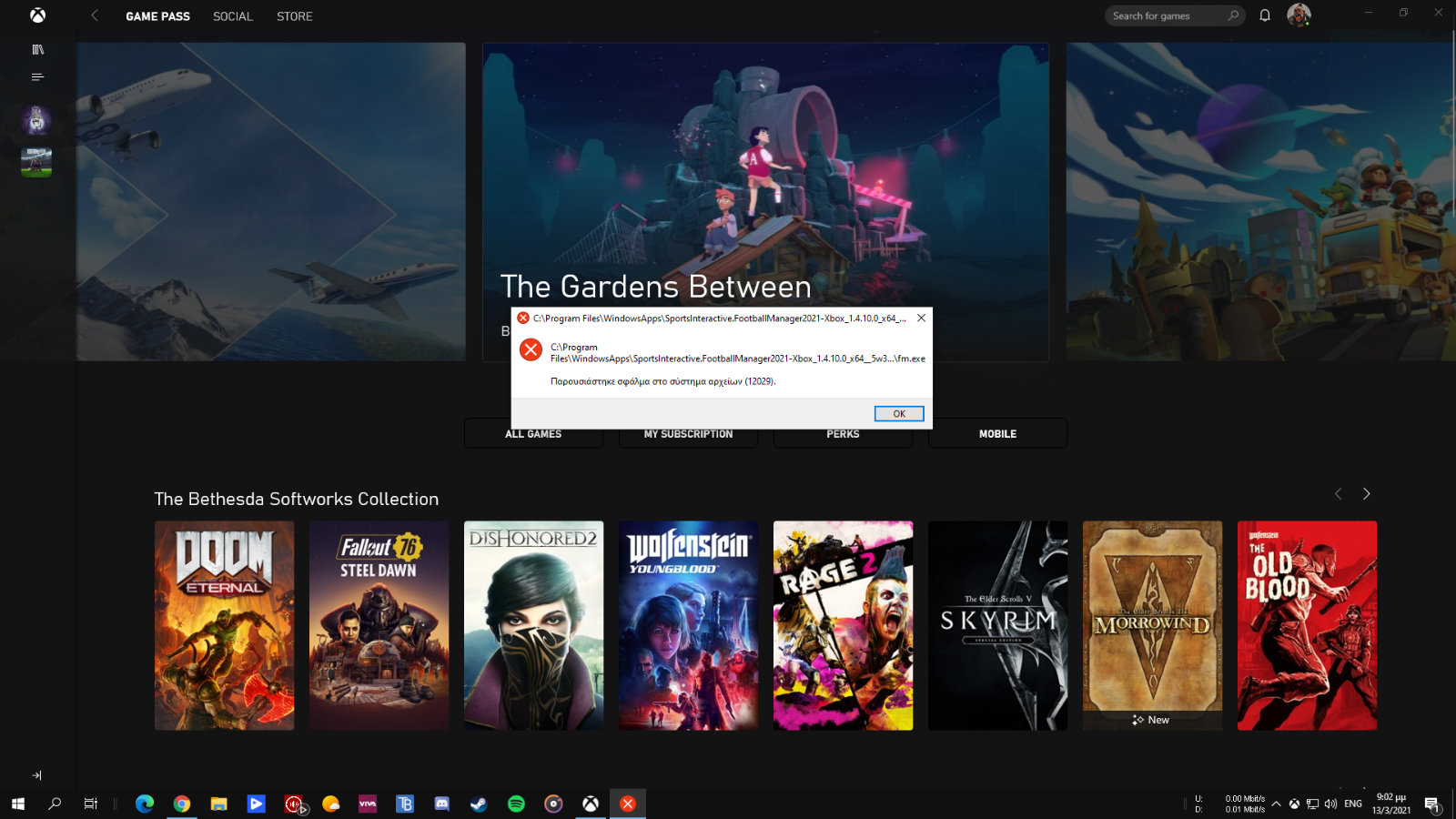Click the magnifier icon in the search box

click(1233, 15)
